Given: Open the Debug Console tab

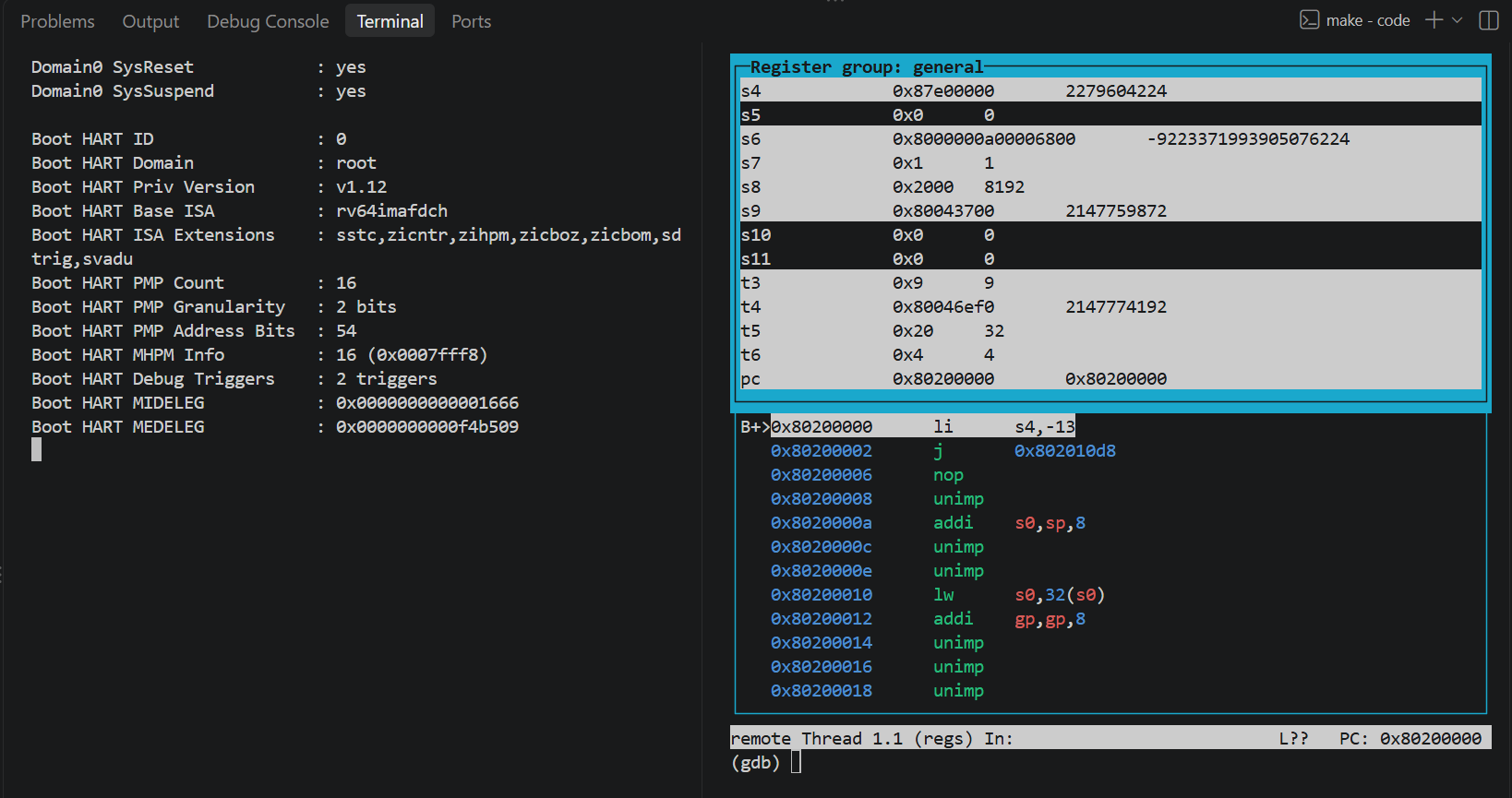Looking at the screenshot, I should tap(268, 21).
